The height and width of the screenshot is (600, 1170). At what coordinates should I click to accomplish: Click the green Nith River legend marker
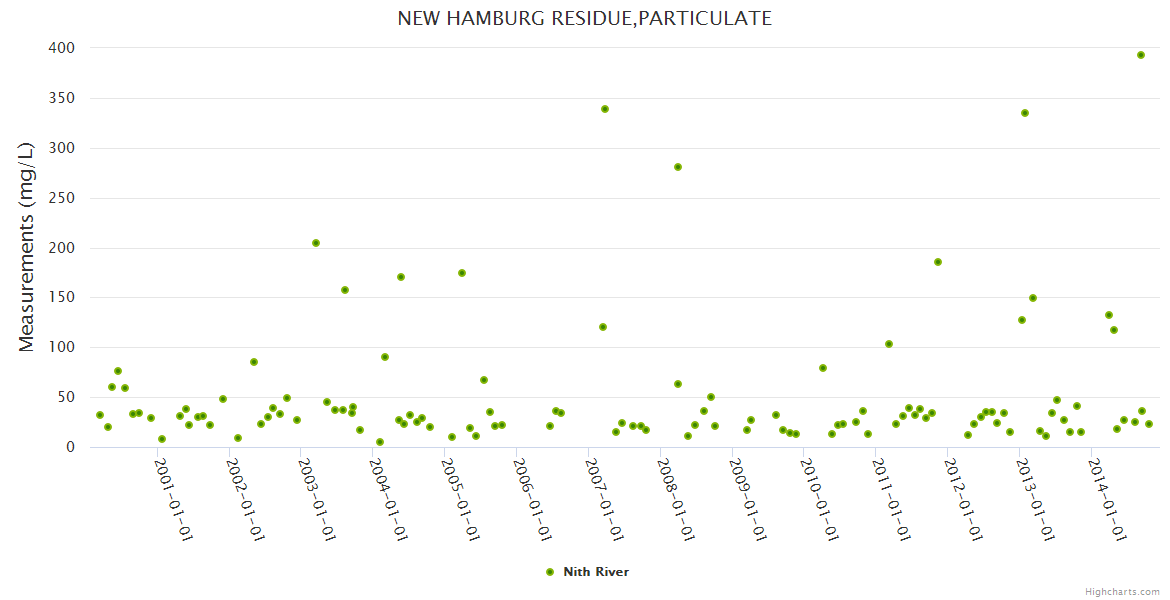tap(549, 572)
